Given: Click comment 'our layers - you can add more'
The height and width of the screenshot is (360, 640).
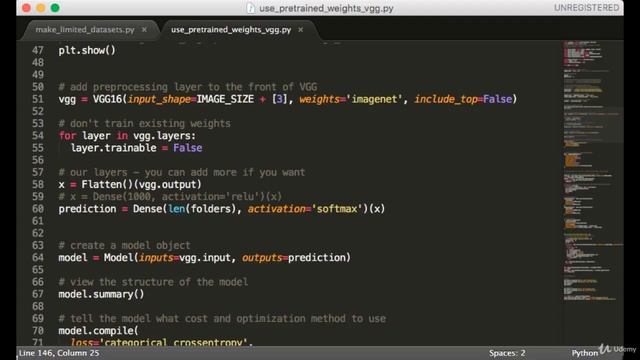Looking at the screenshot, I should 182,172.
